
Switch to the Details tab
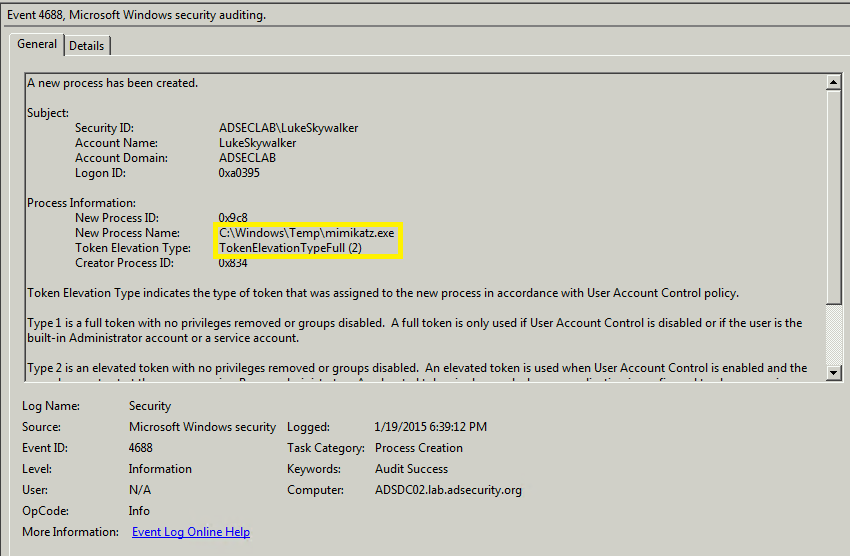[87, 46]
